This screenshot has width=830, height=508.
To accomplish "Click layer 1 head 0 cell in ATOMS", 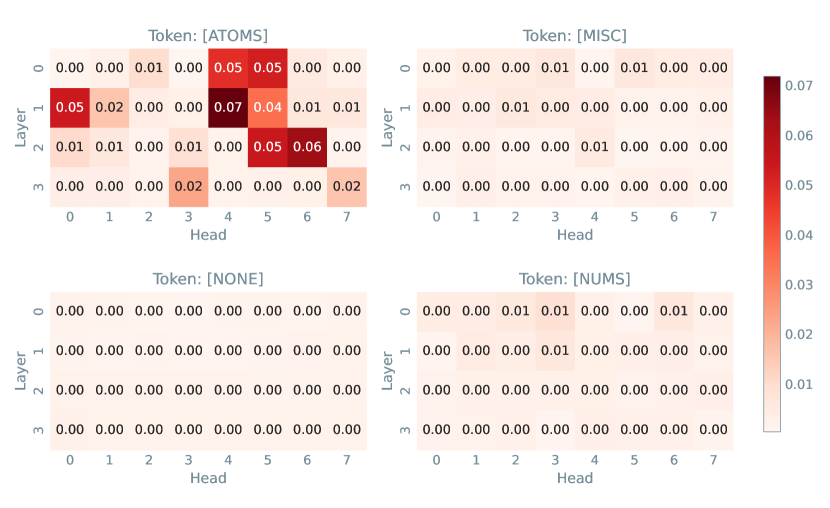I will (70, 107).
